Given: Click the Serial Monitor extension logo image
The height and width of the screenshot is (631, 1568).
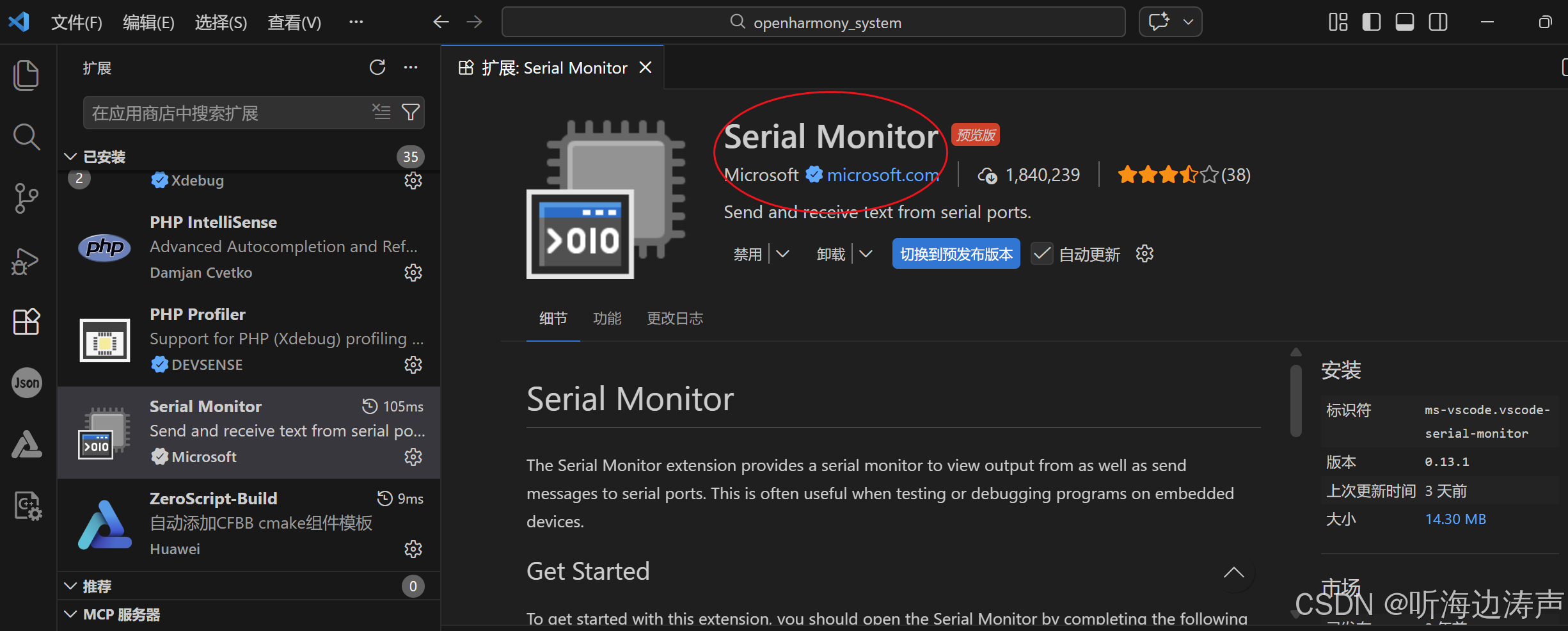Looking at the screenshot, I should (605, 199).
